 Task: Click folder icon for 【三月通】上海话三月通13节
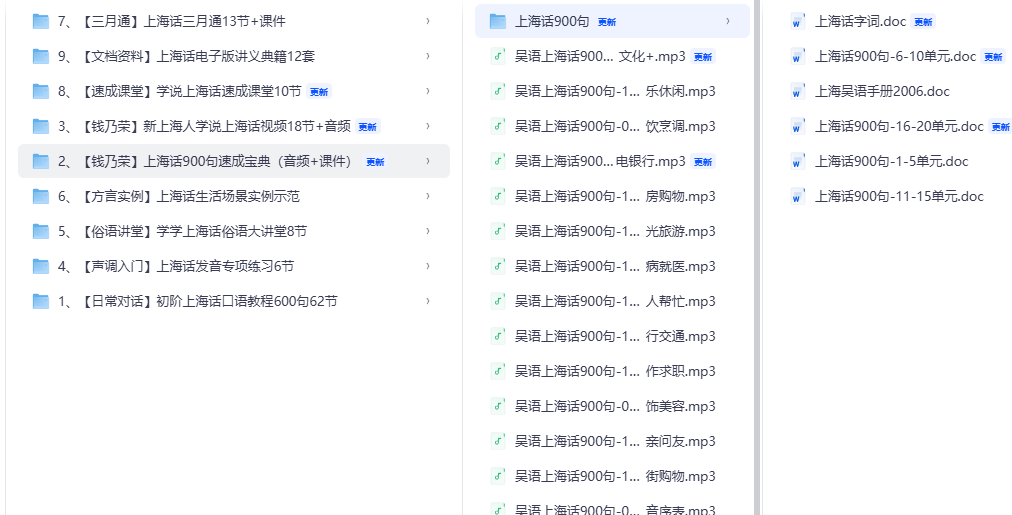point(41,21)
